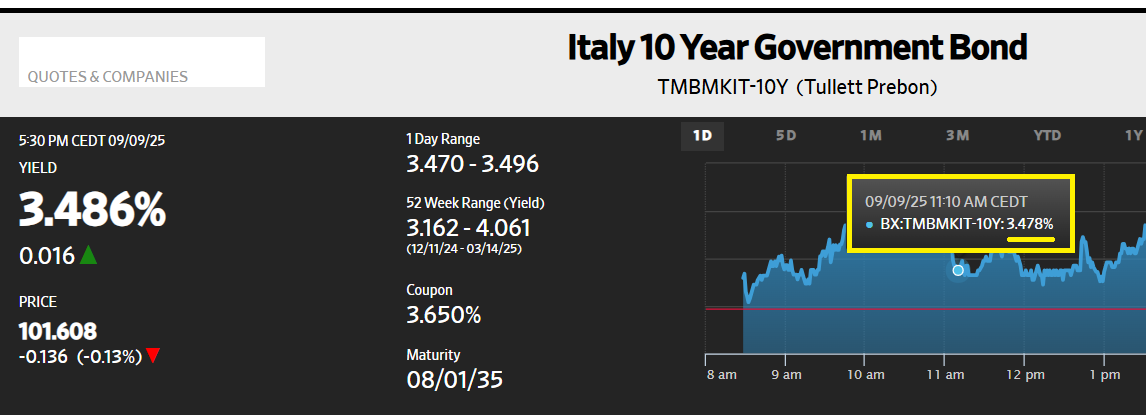Click the green up arrow beside yield change
This screenshot has height=415, width=1146.
[x=88, y=256]
